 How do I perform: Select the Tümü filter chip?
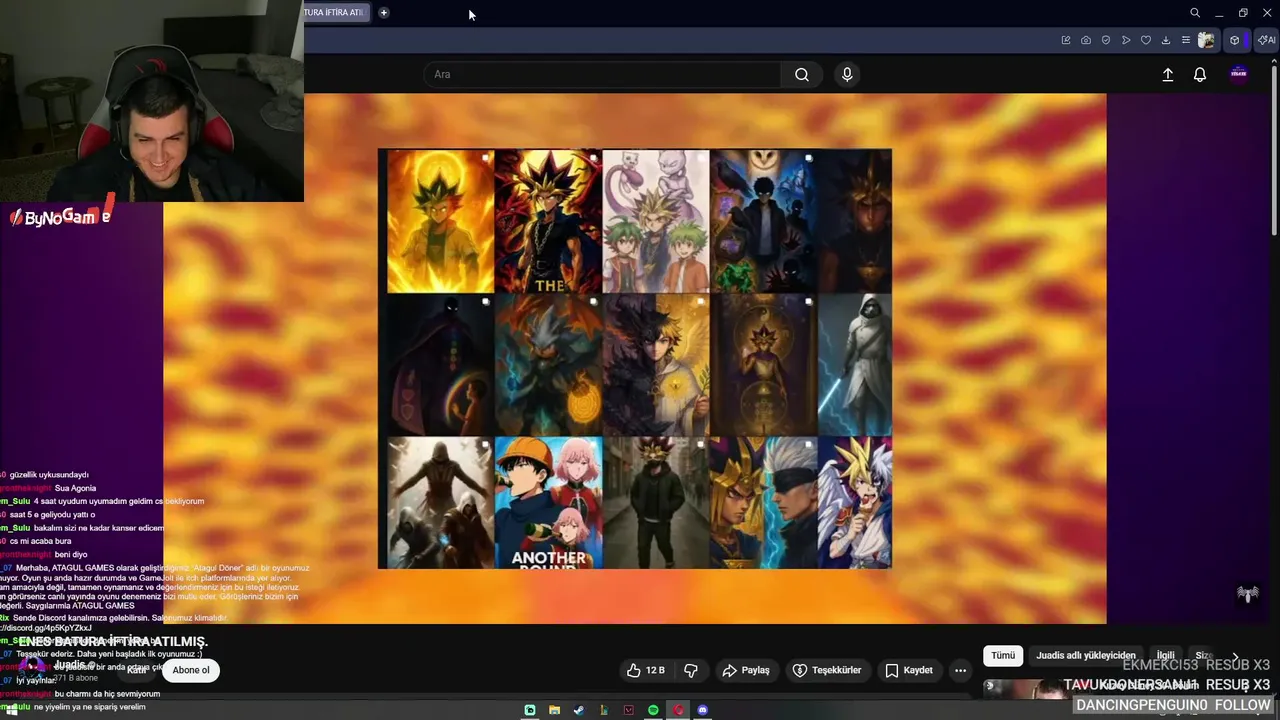pos(1003,655)
